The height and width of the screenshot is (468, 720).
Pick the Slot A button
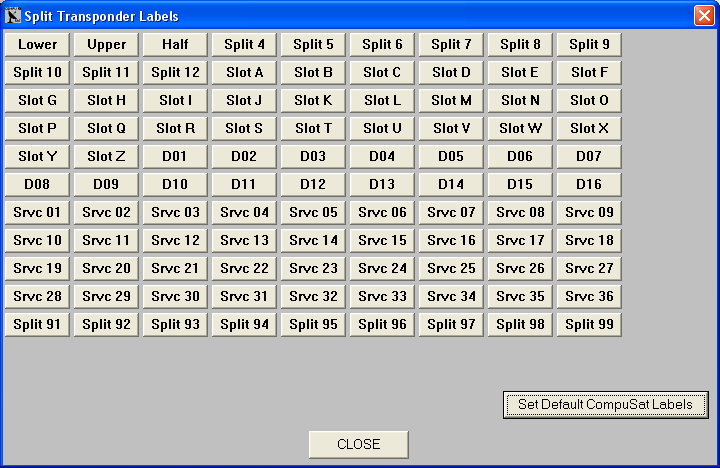point(244,73)
